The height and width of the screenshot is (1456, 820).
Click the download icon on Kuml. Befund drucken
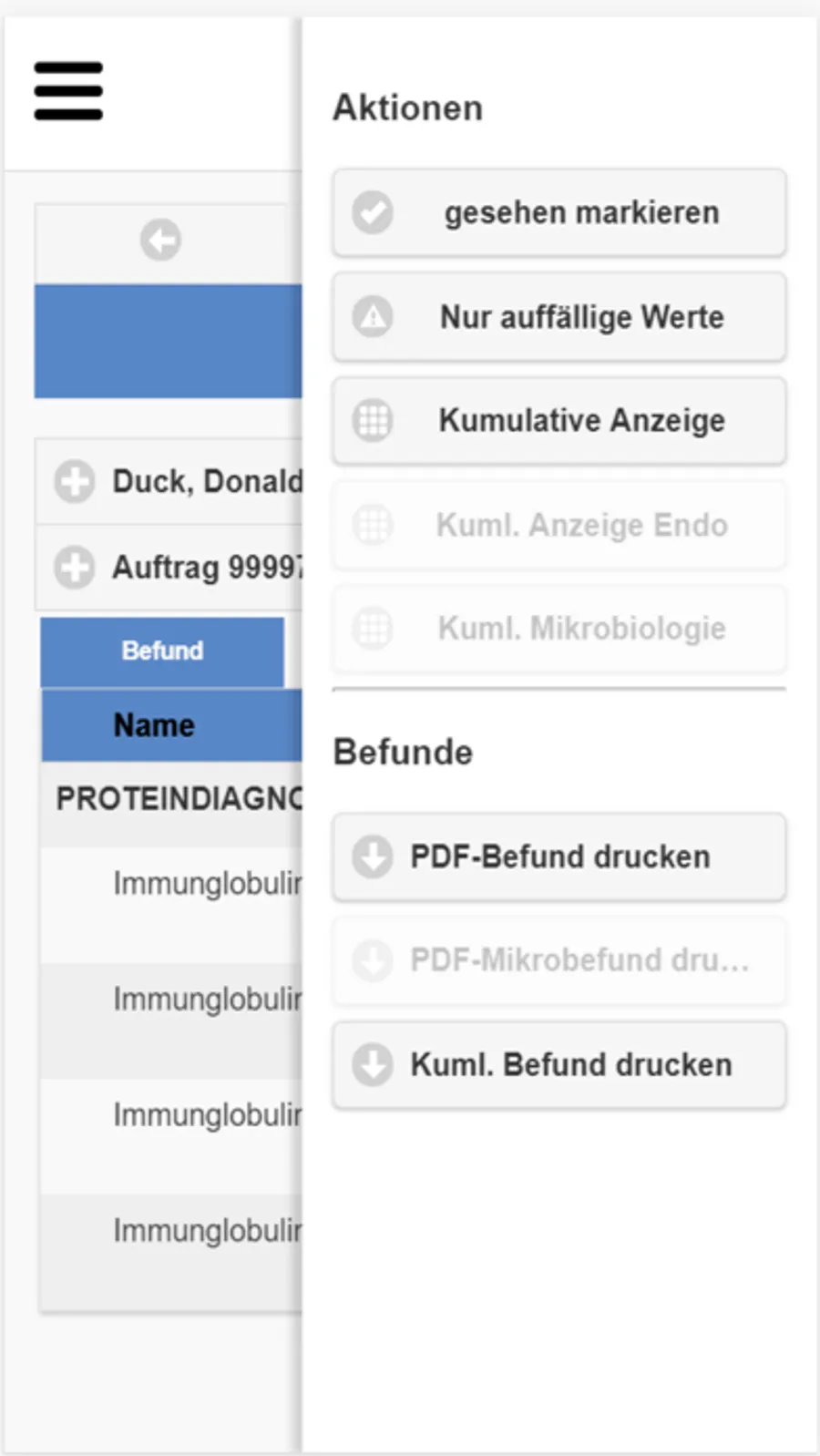pos(373,1065)
